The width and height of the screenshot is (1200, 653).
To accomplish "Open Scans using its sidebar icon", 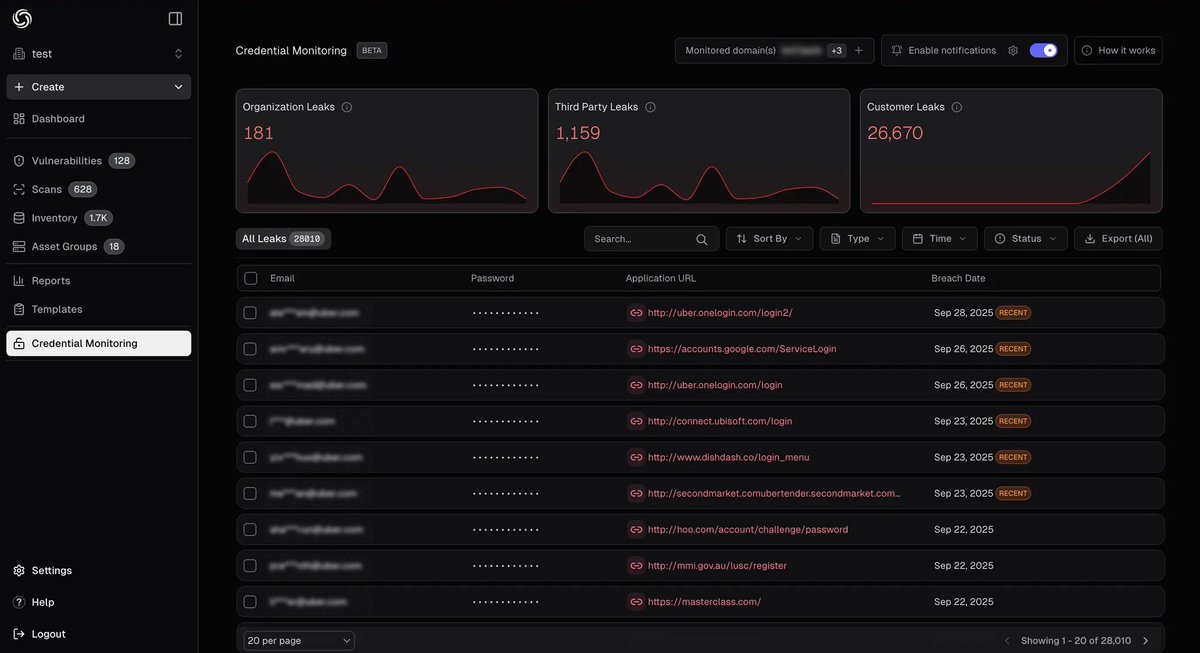I will point(17,188).
